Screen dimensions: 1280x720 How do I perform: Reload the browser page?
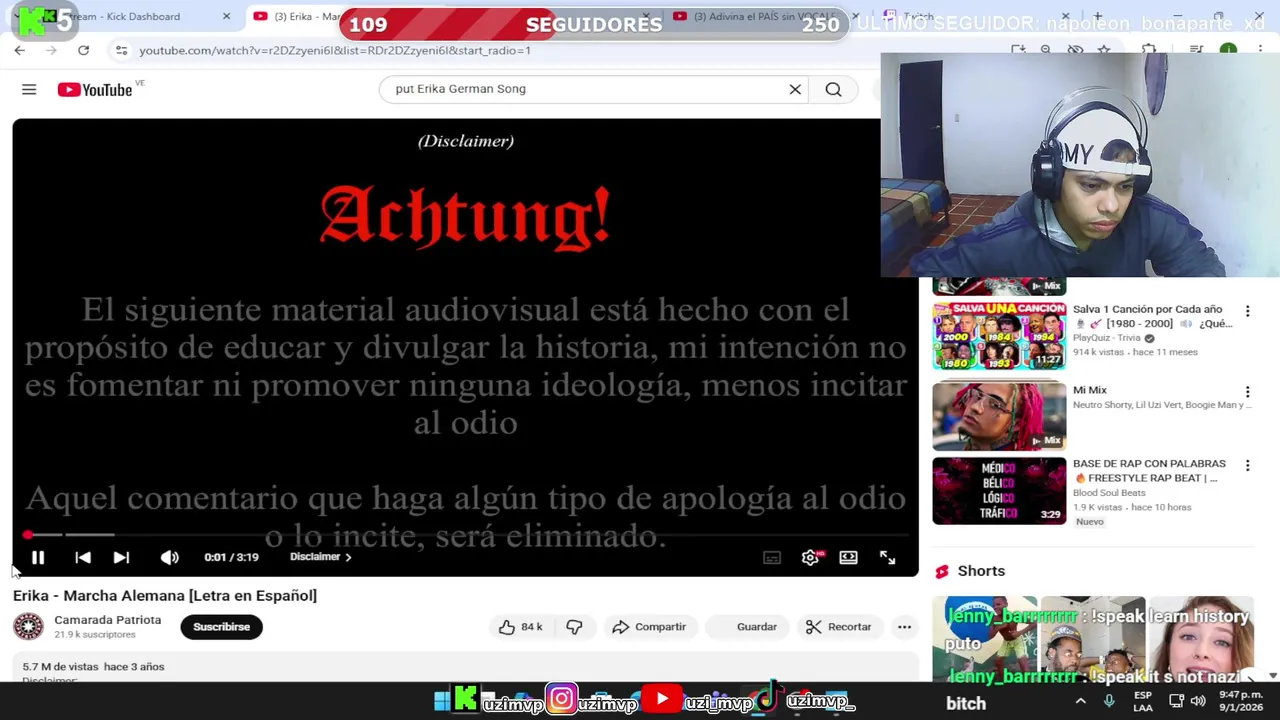pos(84,50)
